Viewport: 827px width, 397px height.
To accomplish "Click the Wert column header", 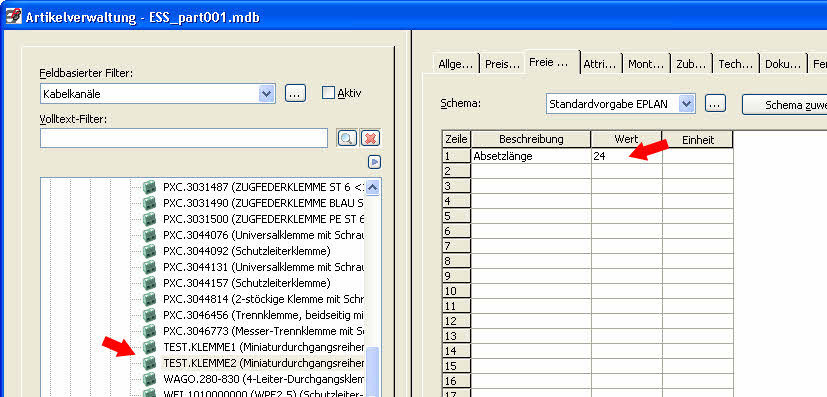I will point(627,139).
